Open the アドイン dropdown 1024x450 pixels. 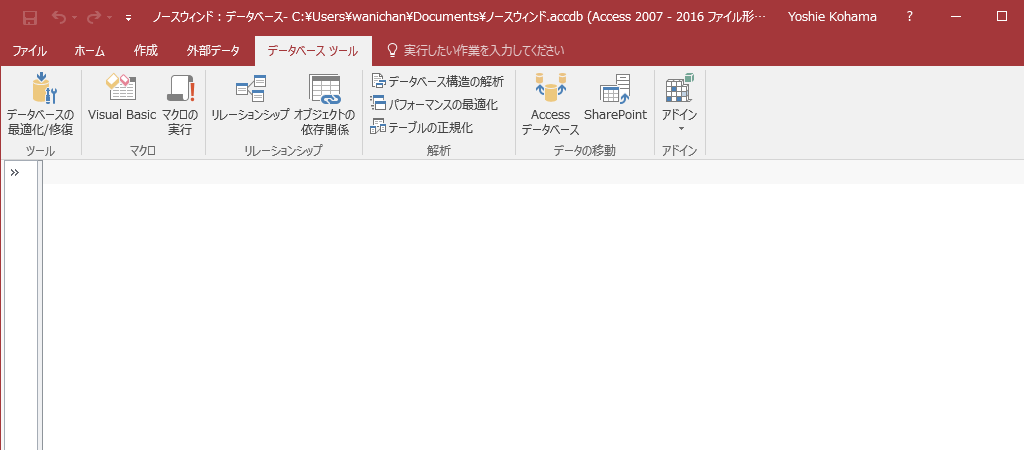[x=679, y=103]
